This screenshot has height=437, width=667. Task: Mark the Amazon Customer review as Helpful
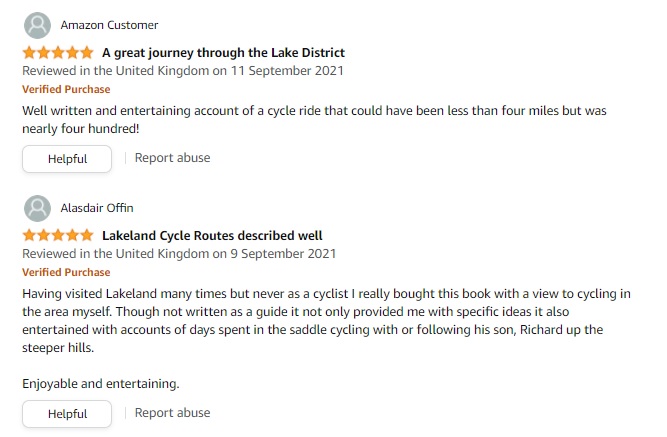click(x=67, y=159)
